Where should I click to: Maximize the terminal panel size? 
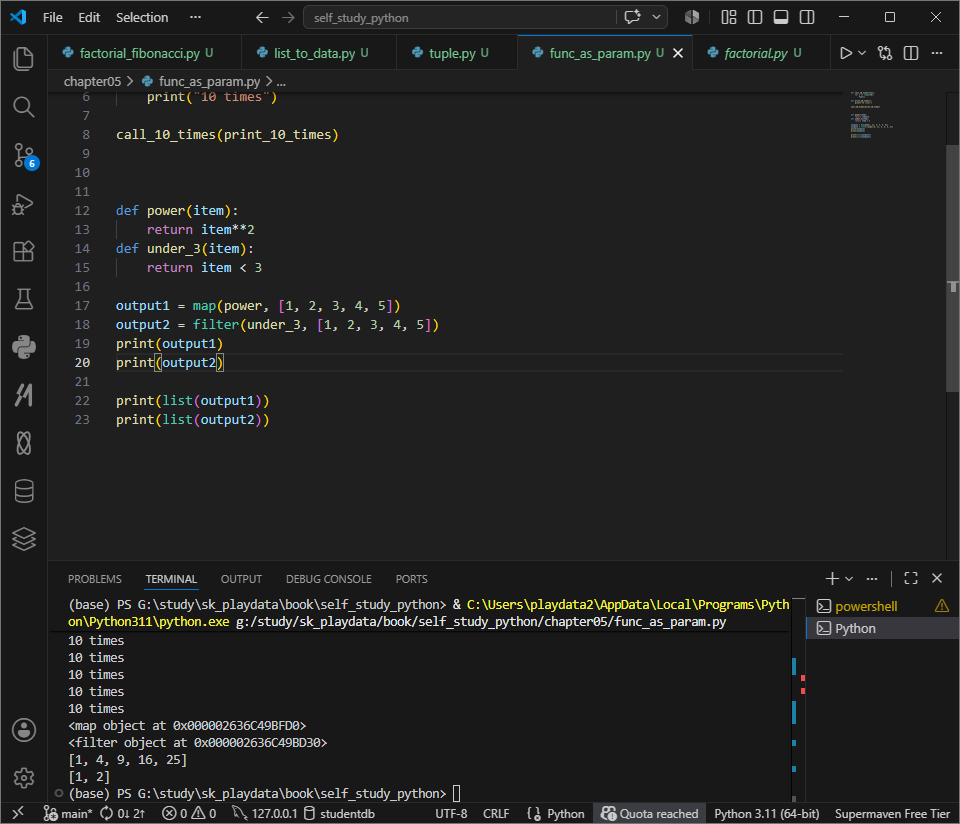click(x=911, y=578)
